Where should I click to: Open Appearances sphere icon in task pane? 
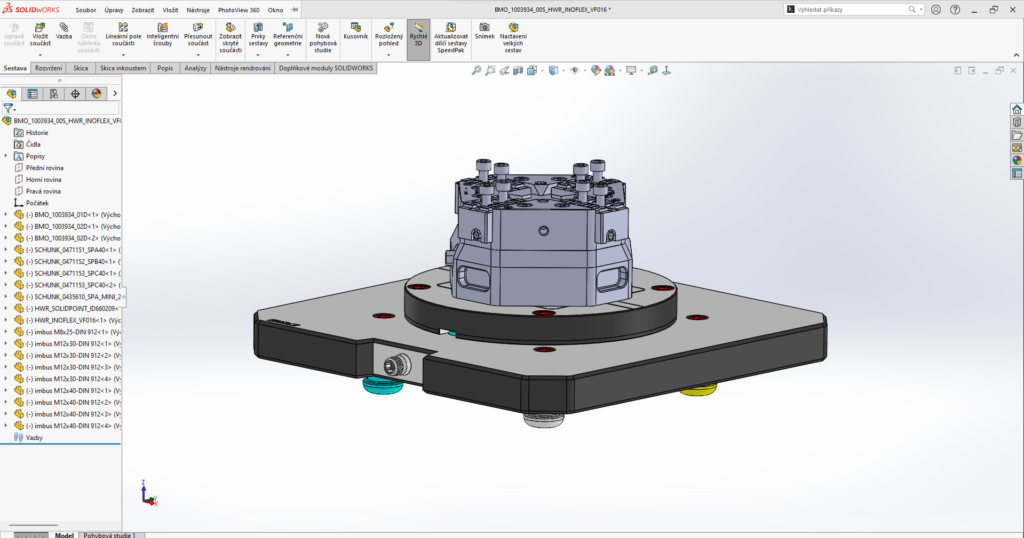(1017, 161)
